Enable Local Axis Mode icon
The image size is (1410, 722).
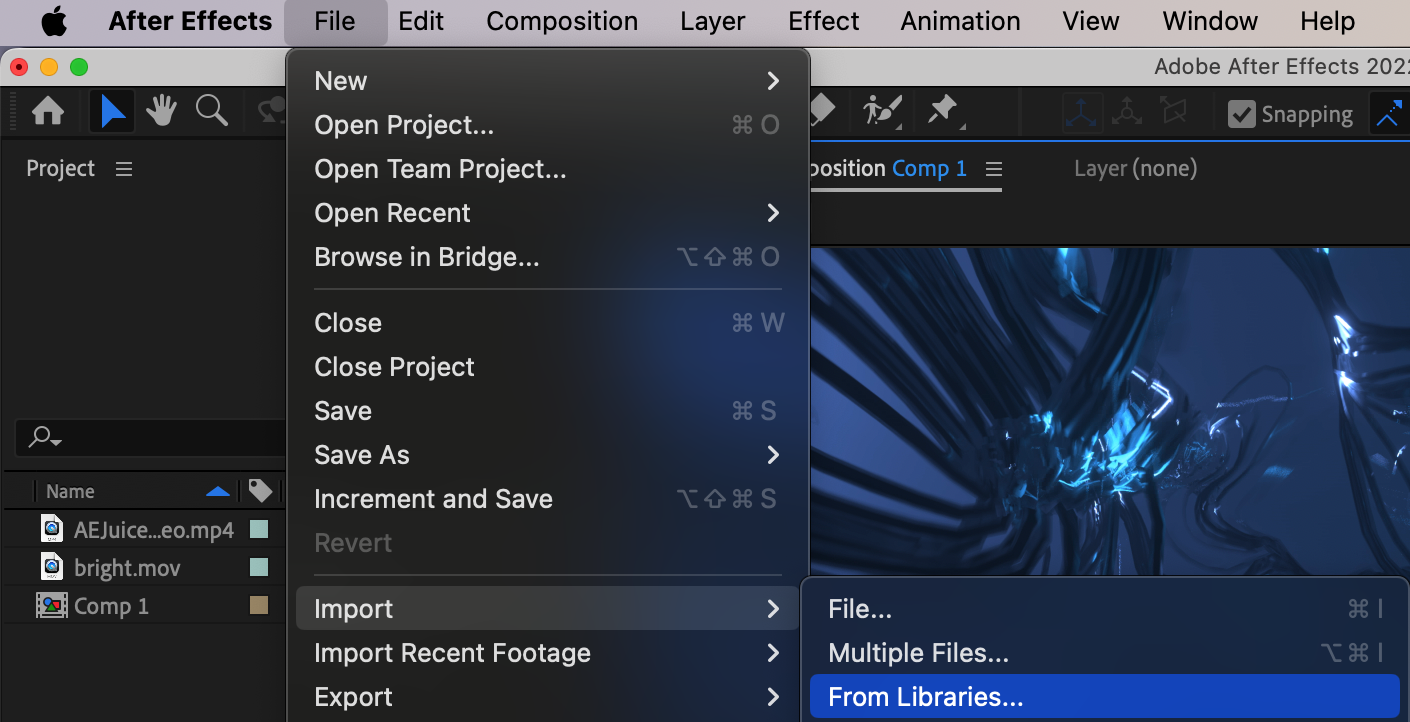1082,113
